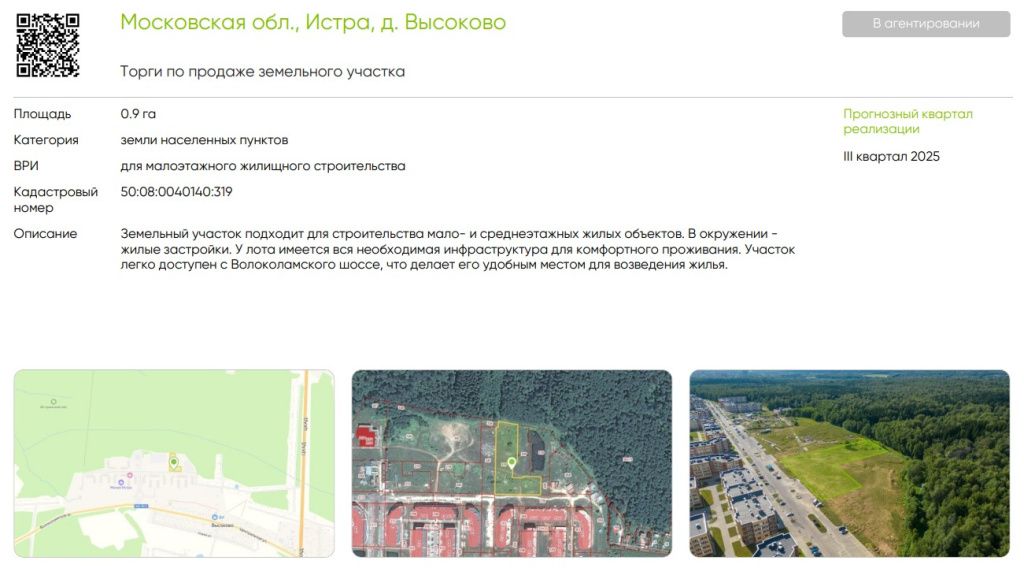Click the "Описание" field label
This screenshot has height=579, width=1024.
pos(45,234)
